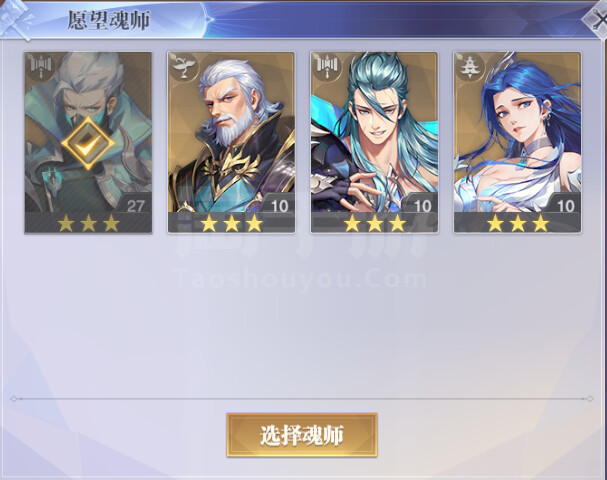
Task: Click the three-star rating under the teal-haired man
Action: (x=375, y=223)
